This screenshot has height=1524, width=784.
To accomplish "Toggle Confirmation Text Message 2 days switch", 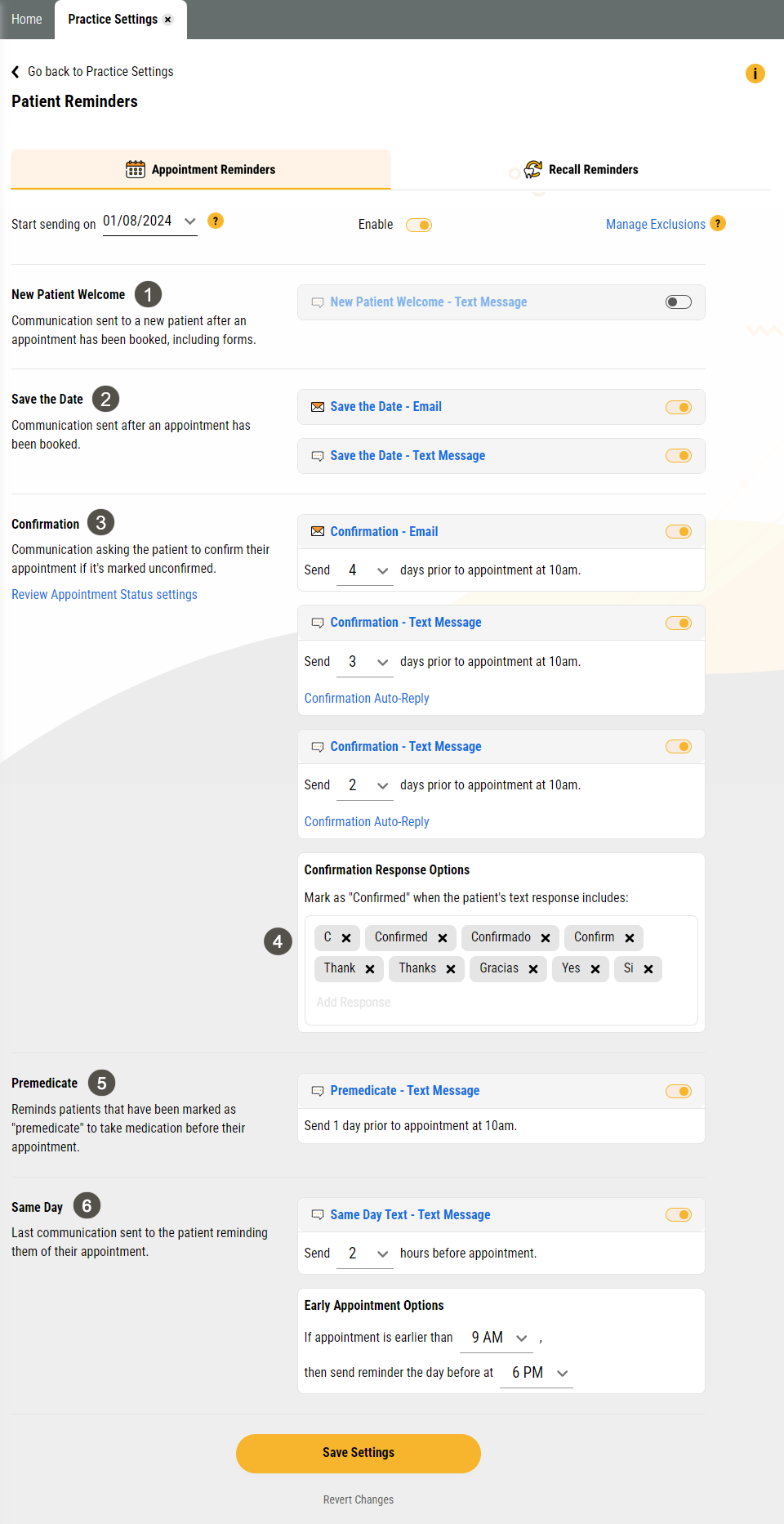I will tap(679, 747).
